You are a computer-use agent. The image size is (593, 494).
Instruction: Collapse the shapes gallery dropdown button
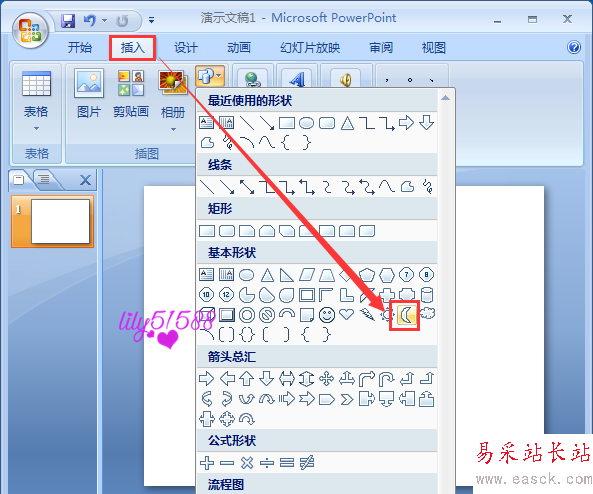point(210,76)
